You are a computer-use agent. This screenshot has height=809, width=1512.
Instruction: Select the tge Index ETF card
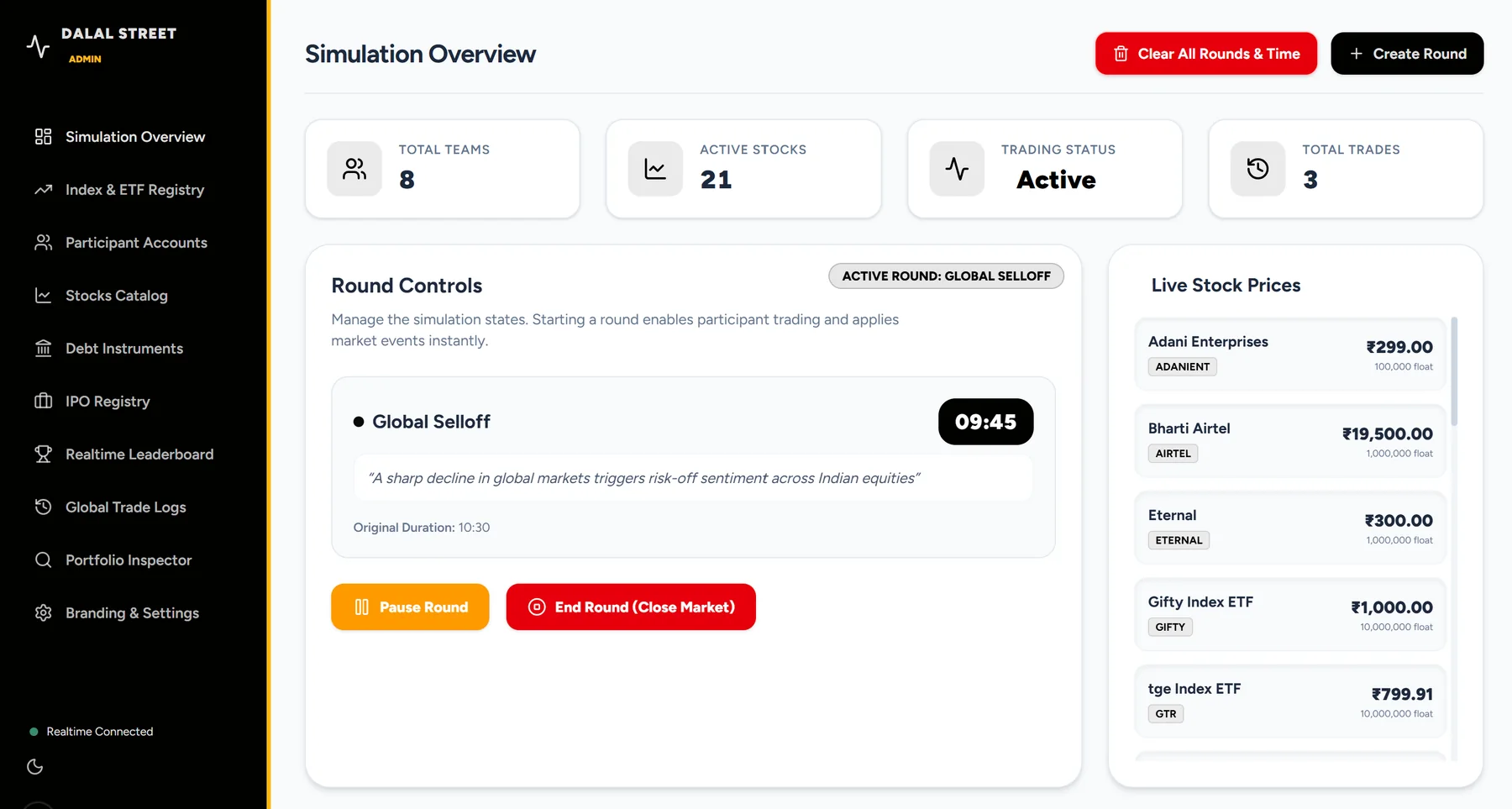point(1290,701)
